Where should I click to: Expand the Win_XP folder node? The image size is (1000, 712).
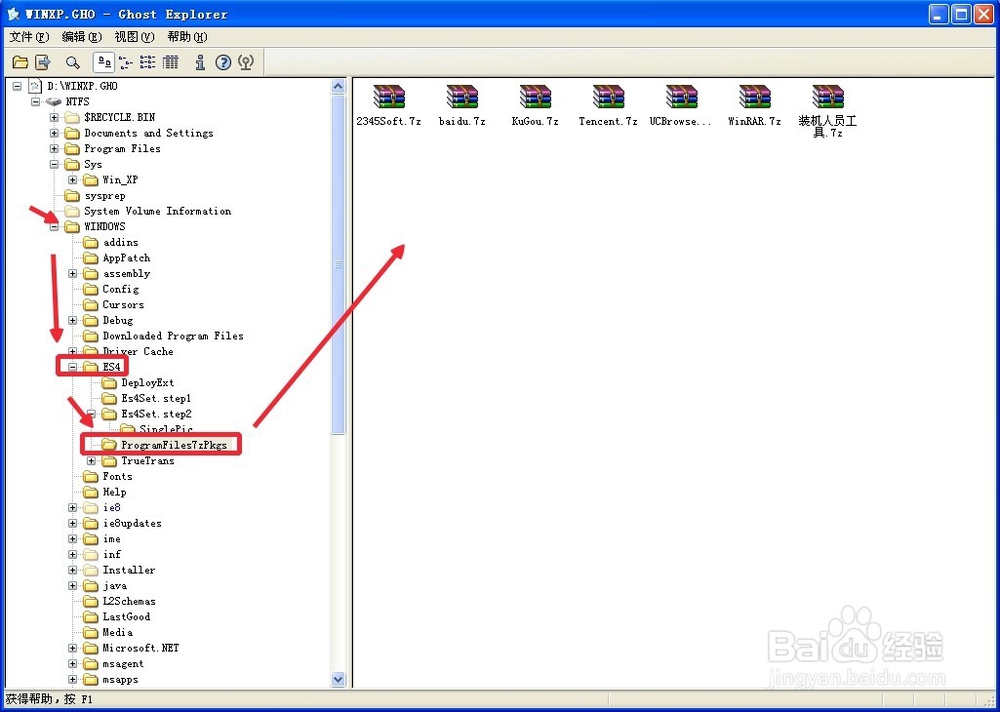(73, 180)
